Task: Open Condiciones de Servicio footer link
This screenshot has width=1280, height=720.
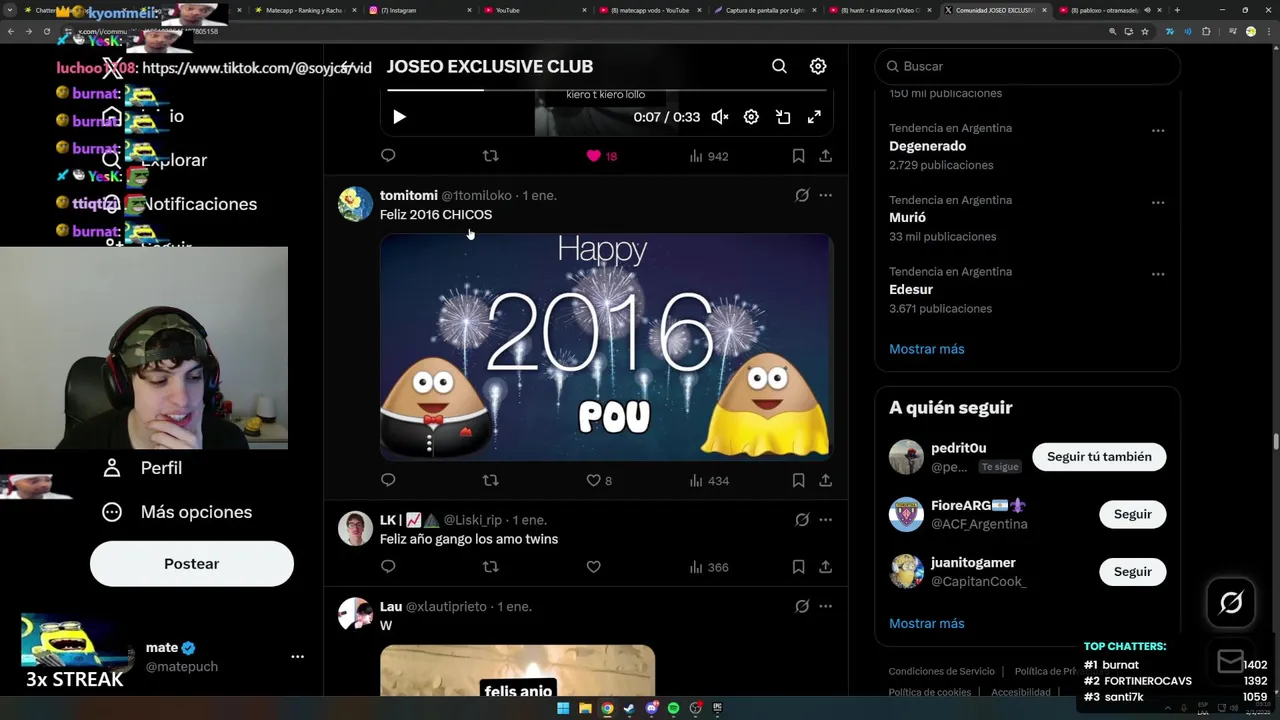Action: (941, 672)
